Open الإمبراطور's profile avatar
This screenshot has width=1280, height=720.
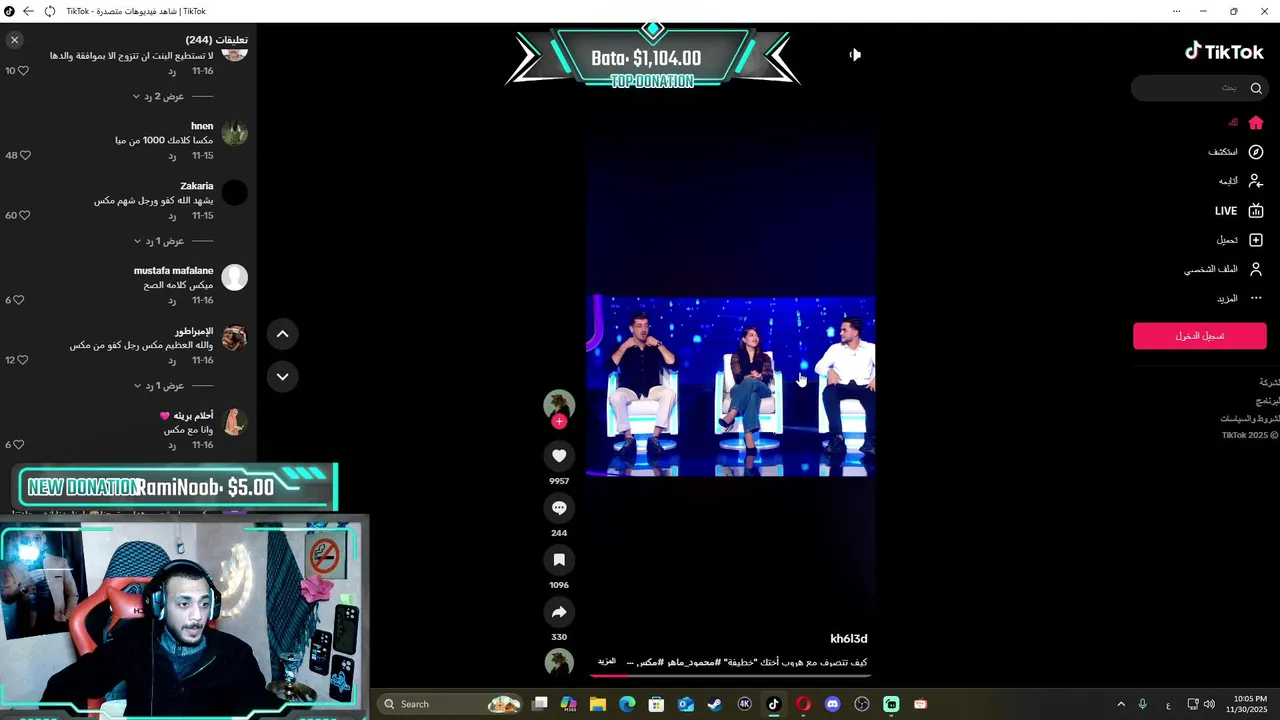tap(235, 338)
